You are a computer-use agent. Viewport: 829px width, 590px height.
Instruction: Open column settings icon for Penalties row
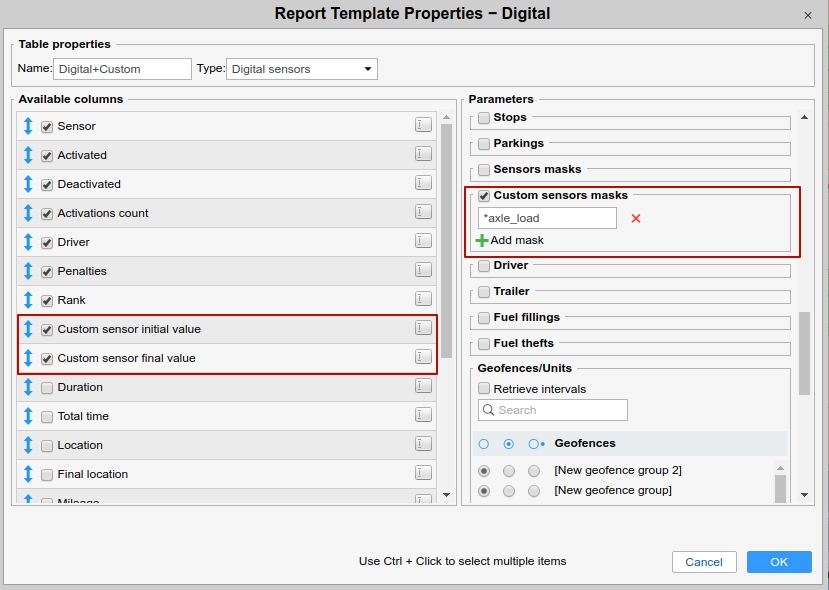click(423, 271)
